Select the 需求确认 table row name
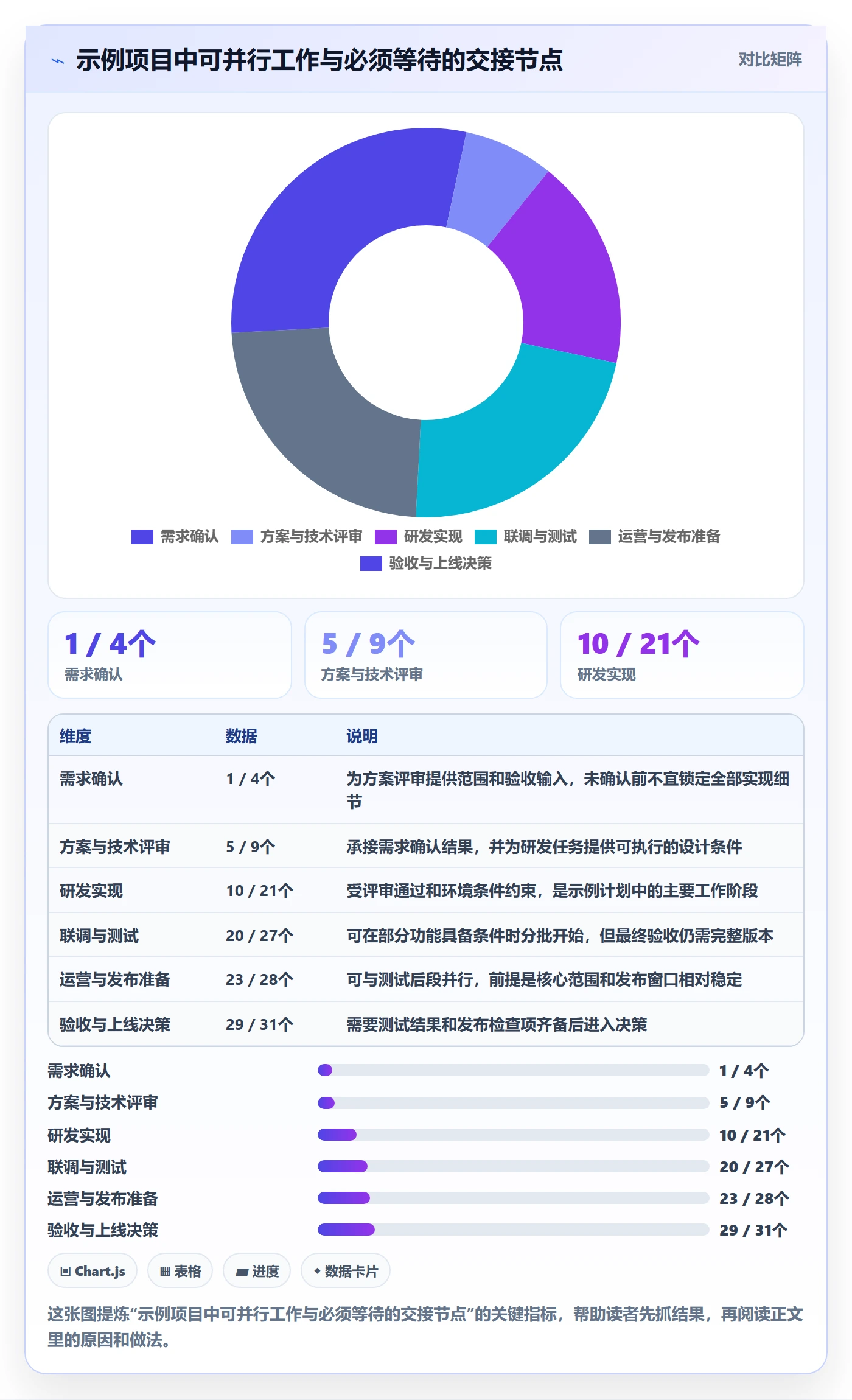The image size is (852, 1400). [91, 779]
